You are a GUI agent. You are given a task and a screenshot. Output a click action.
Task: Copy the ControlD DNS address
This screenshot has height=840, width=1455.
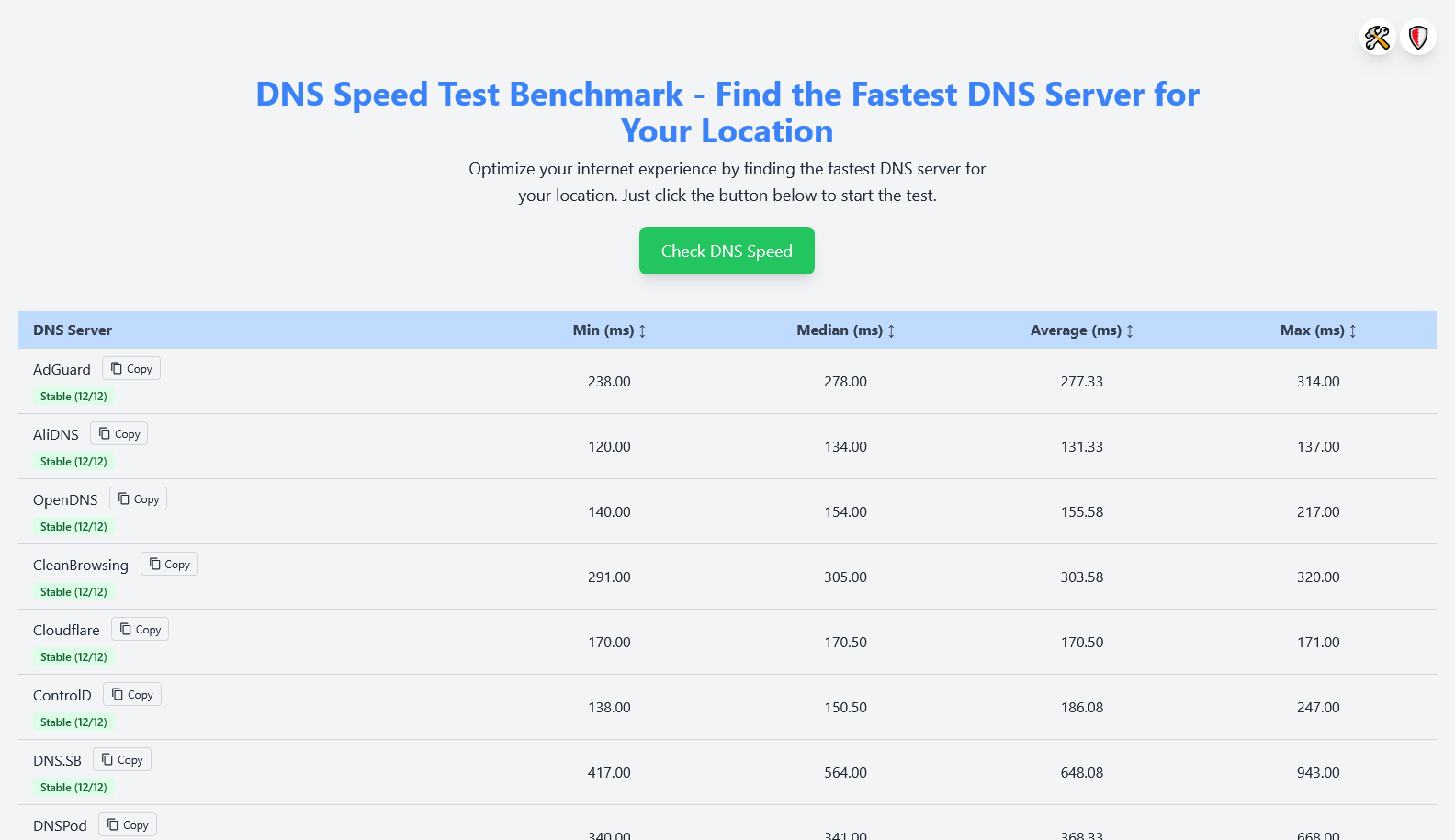point(132,694)
